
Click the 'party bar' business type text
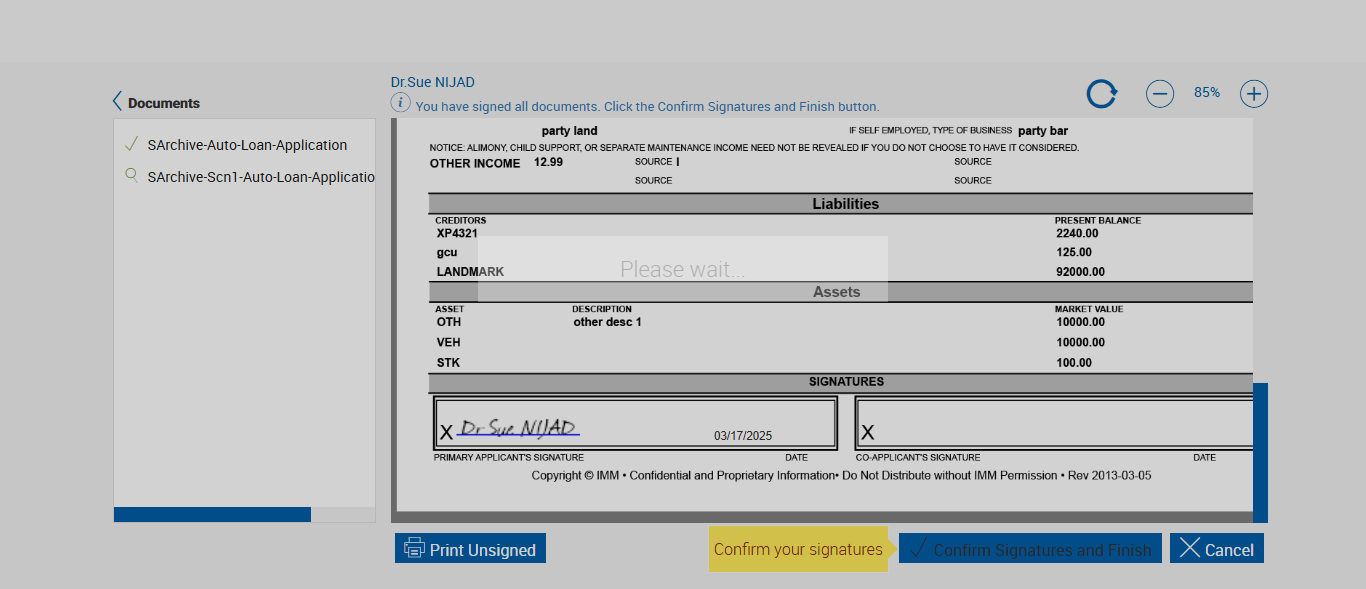pyautogui.click(x=1043, y=131)
